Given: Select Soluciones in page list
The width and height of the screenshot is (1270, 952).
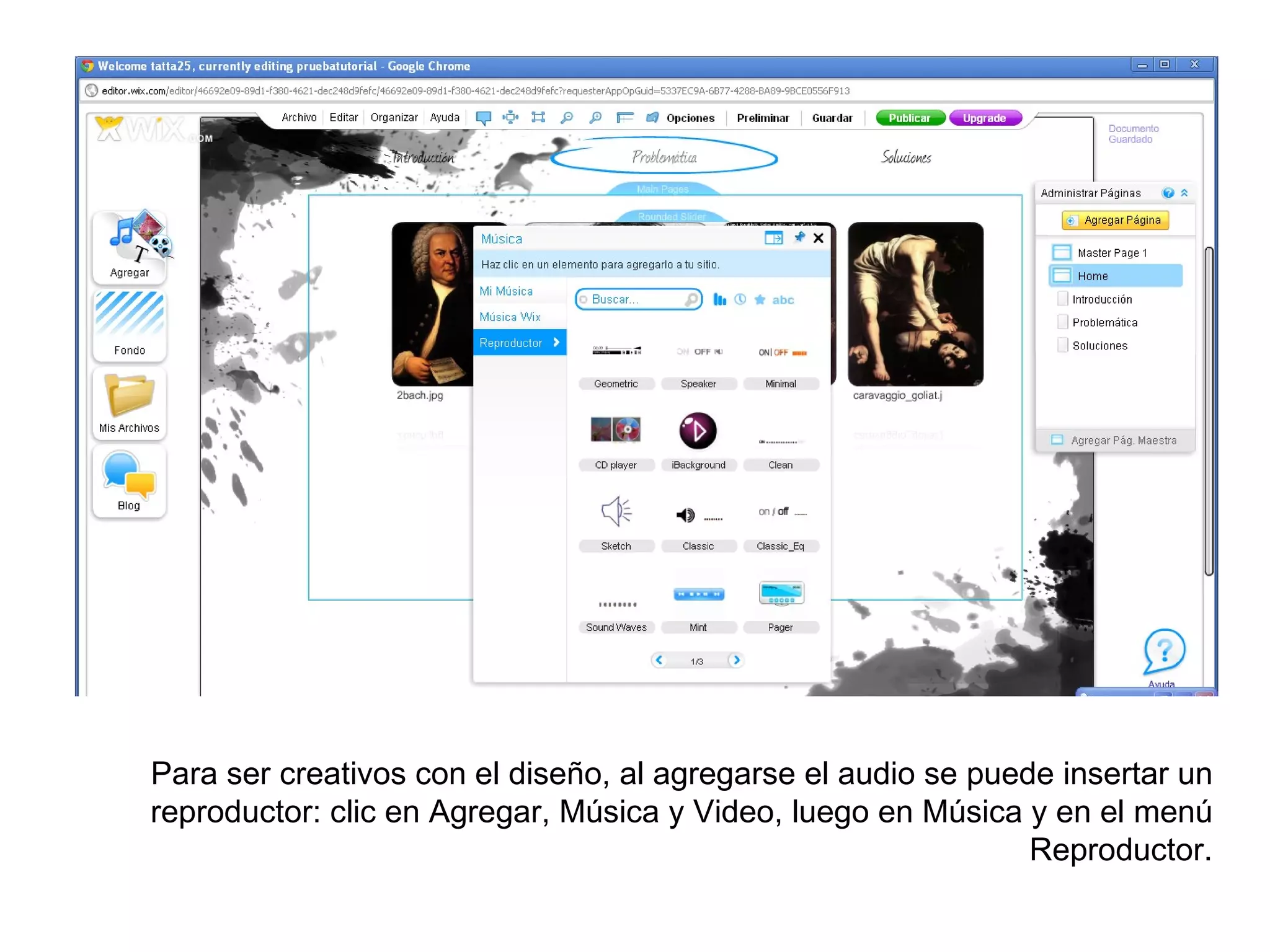Looking at the screenshot, I should coord(1100,346).
